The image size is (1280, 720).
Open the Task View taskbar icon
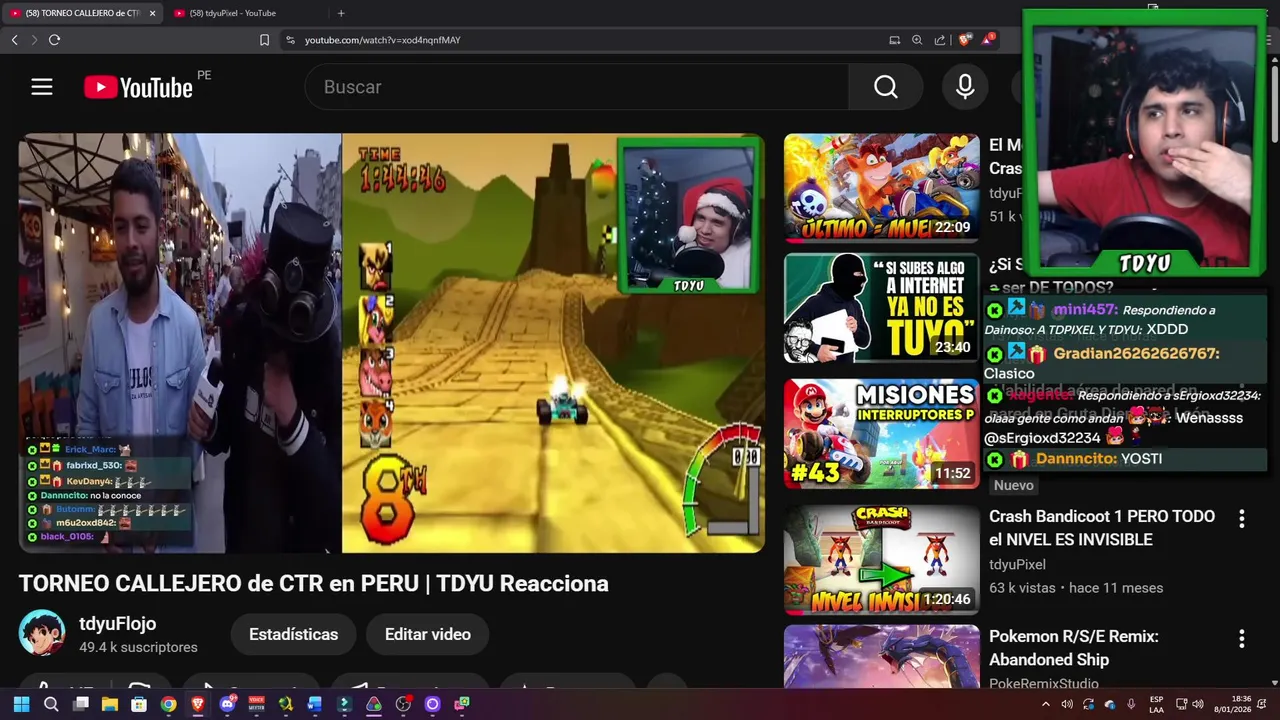pos(81,704)
